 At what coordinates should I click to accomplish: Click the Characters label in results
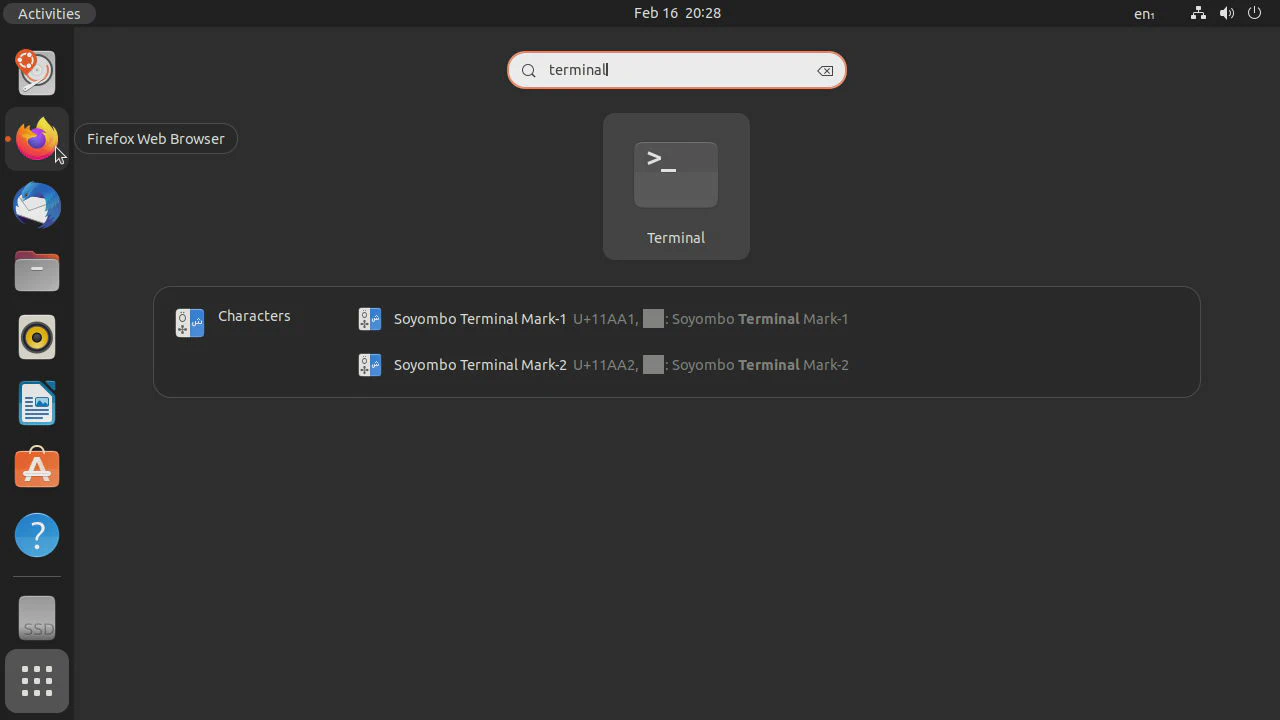[x=254, y=316]
